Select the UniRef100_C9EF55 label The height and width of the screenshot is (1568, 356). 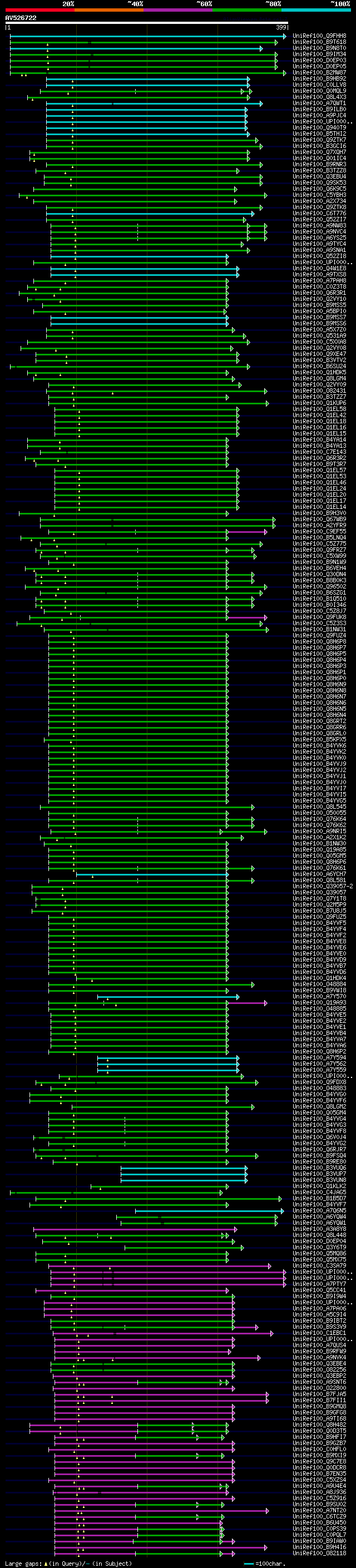(319, 531)
